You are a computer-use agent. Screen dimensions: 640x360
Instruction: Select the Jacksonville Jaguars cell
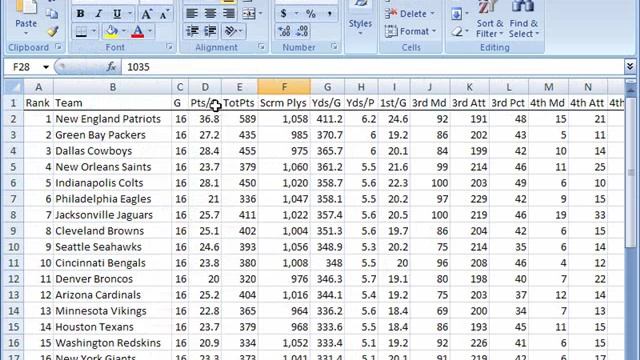point(113,215)
